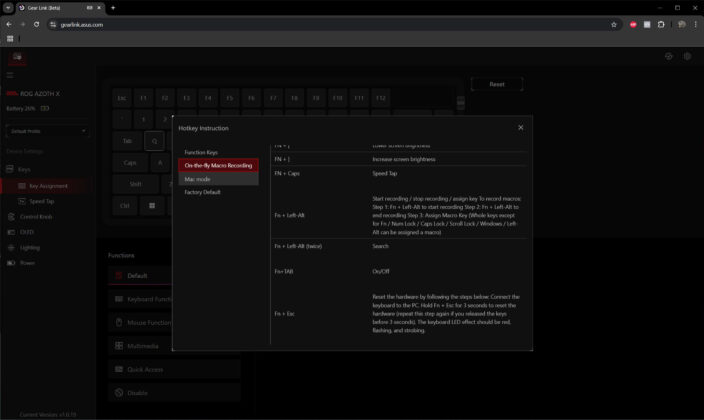704x420 pixels.
Task: Toggle the hamburger sidebar menu
Action: pyautogui.click(x=10, y=75)
